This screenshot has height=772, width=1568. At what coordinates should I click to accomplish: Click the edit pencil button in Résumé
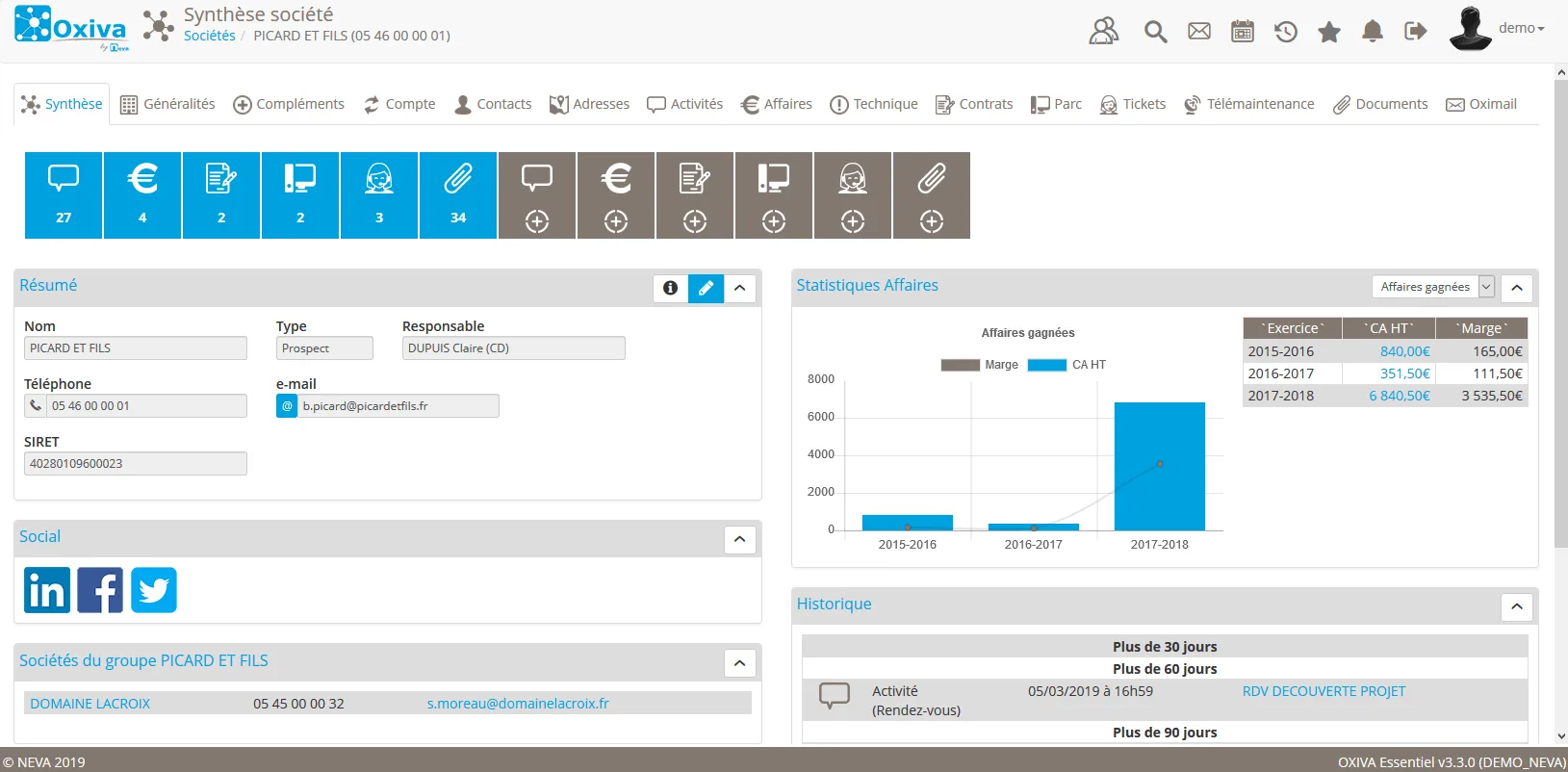click(706, 288)
